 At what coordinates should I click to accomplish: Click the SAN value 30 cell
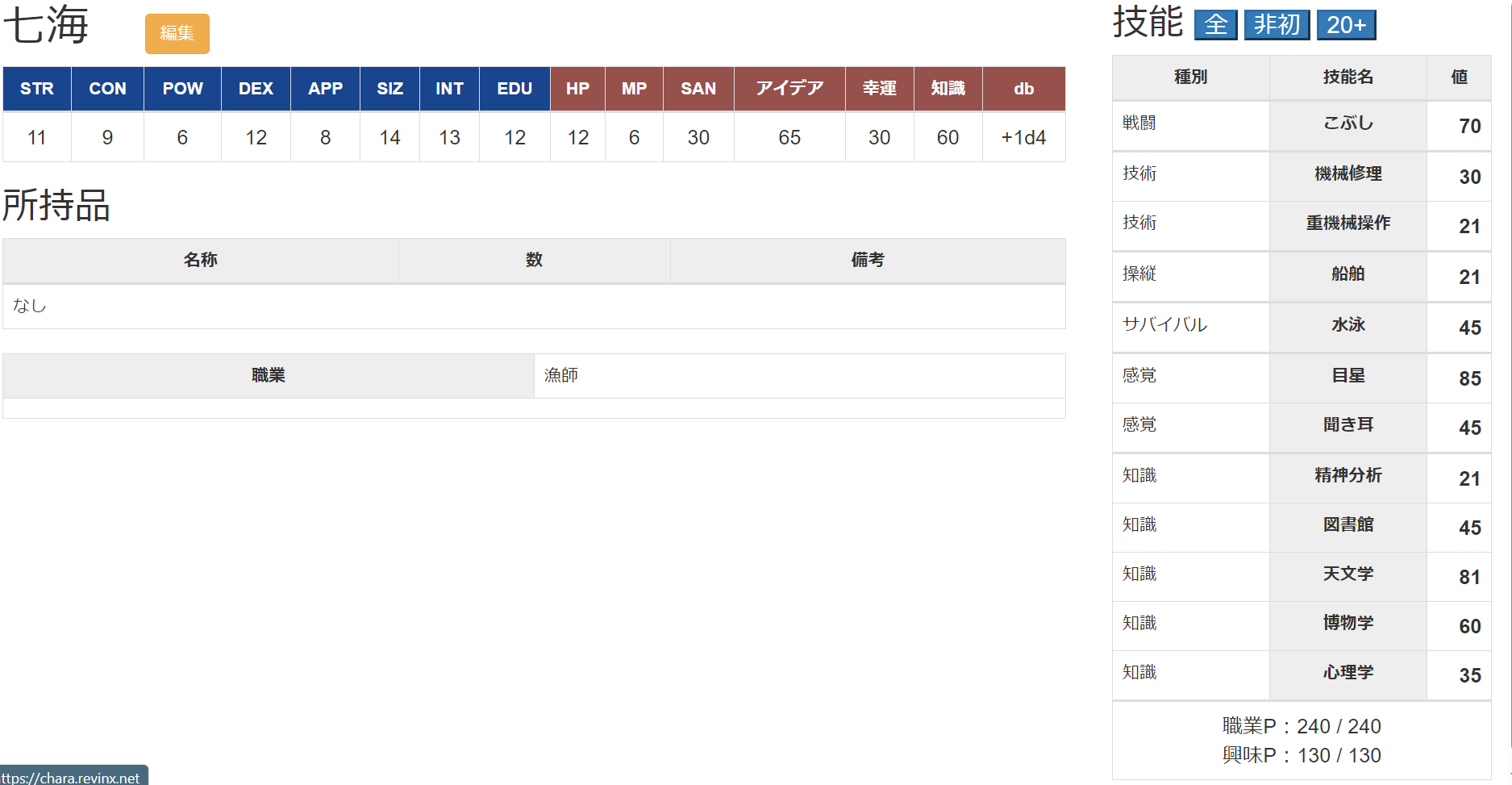click(698, 138)
